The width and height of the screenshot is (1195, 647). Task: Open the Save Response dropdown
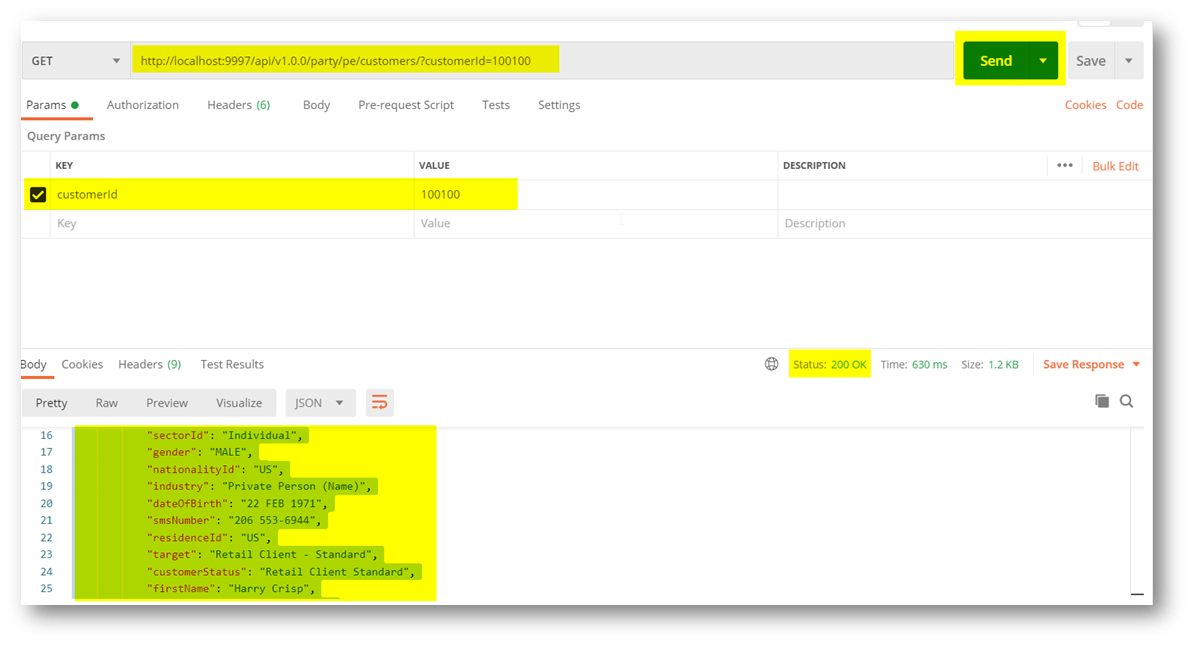click(1091, 365)
